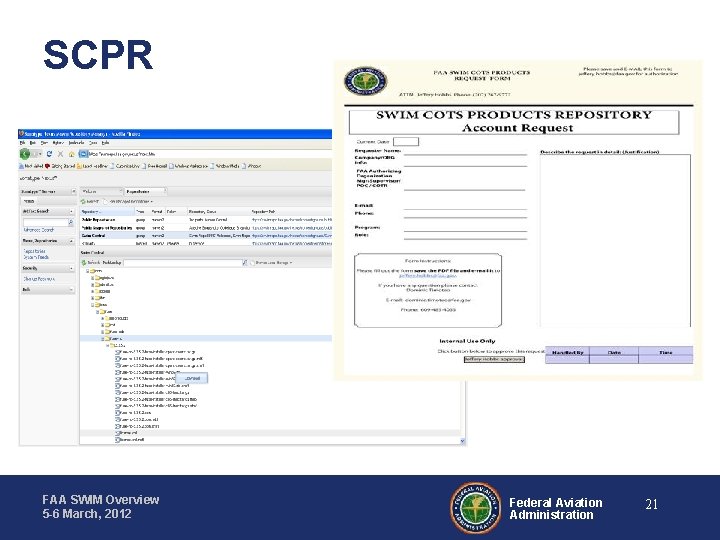Viewport: 720px width, 540px height.
Task: Click the Stop loading X icon
Action: 60,154
